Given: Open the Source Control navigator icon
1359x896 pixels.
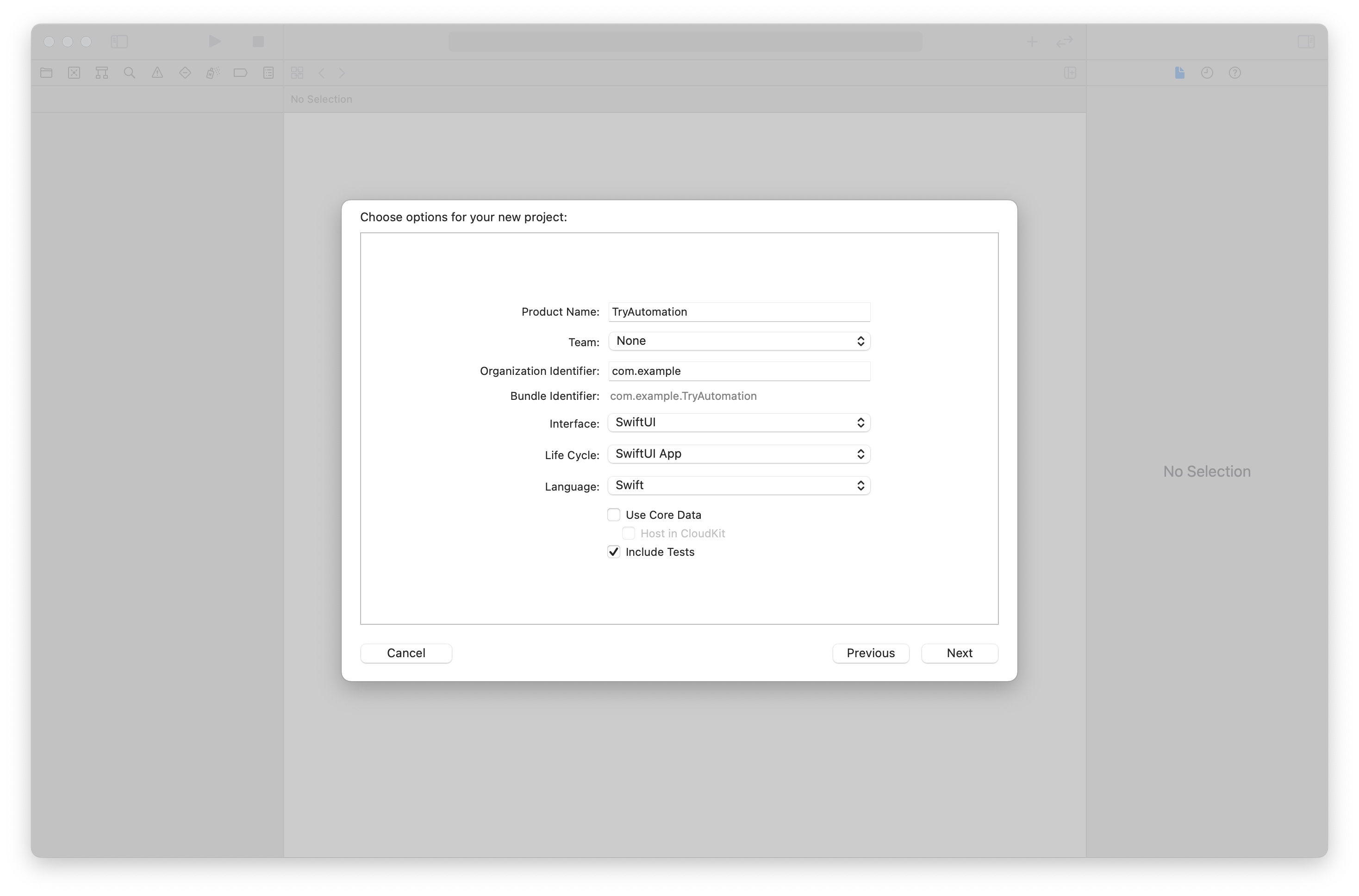Looking at the screenshot, I should click(75, 73).
